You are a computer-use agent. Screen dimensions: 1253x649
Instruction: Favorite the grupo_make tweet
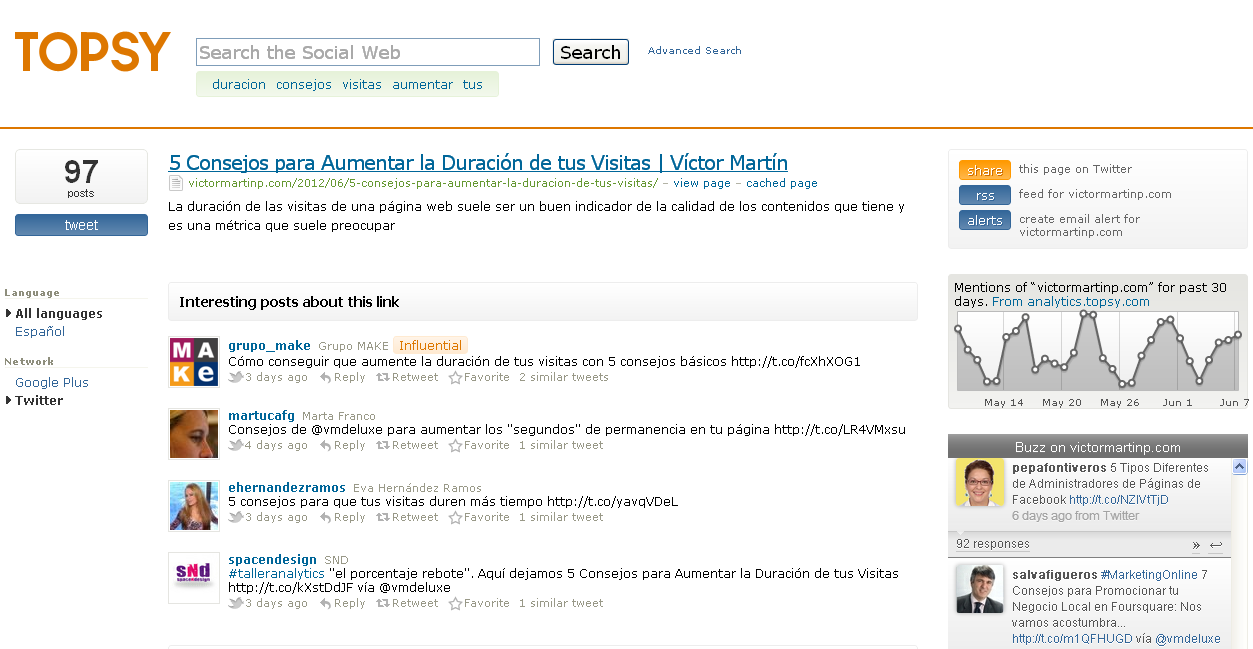[x=479, y=378]
